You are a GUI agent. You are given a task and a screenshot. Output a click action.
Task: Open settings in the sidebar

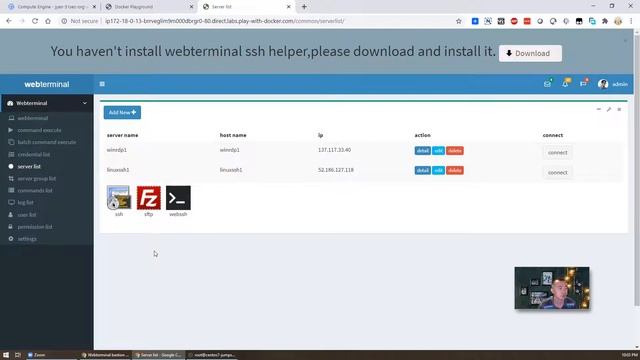27,239
